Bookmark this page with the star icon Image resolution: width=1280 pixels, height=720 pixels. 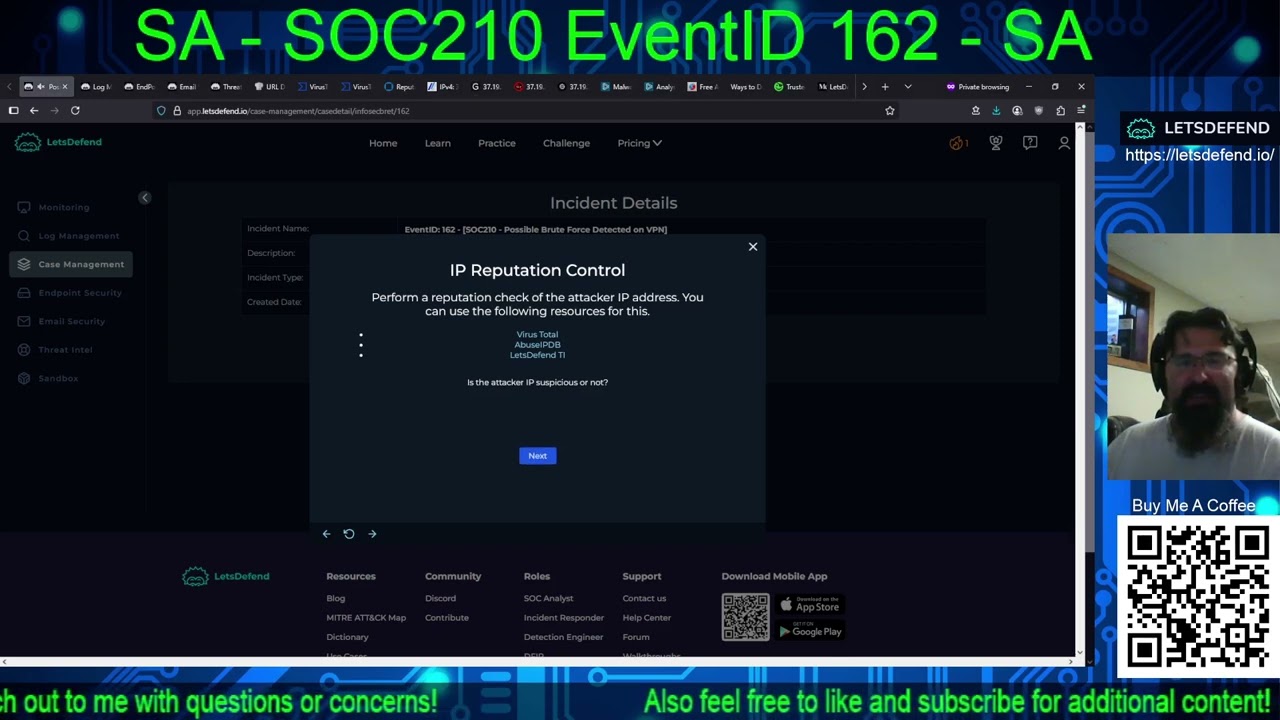pyautogui.click(x=890, y=111)
